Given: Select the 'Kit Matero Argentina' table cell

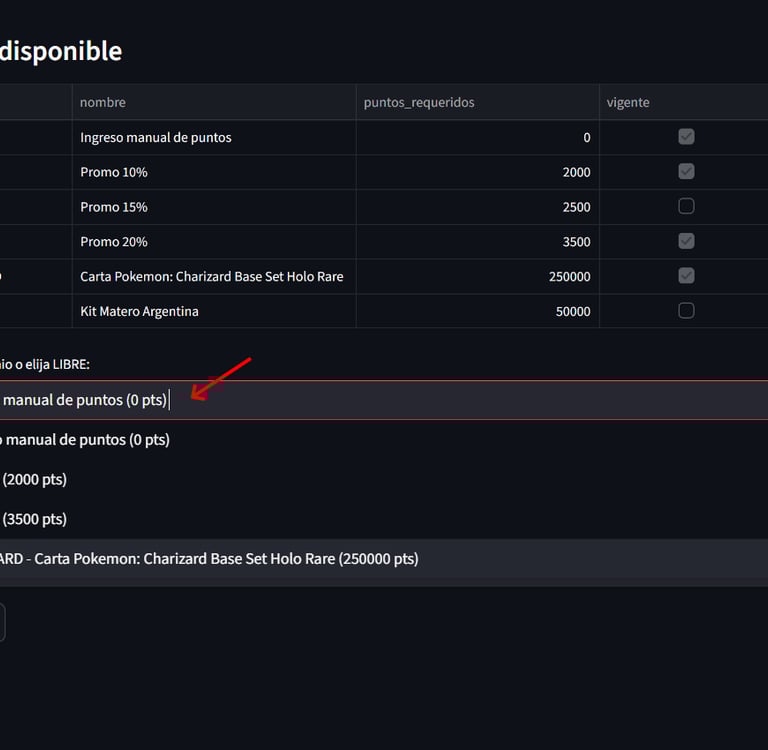Looking at the screenshot, I should click(x=139, y=311).
